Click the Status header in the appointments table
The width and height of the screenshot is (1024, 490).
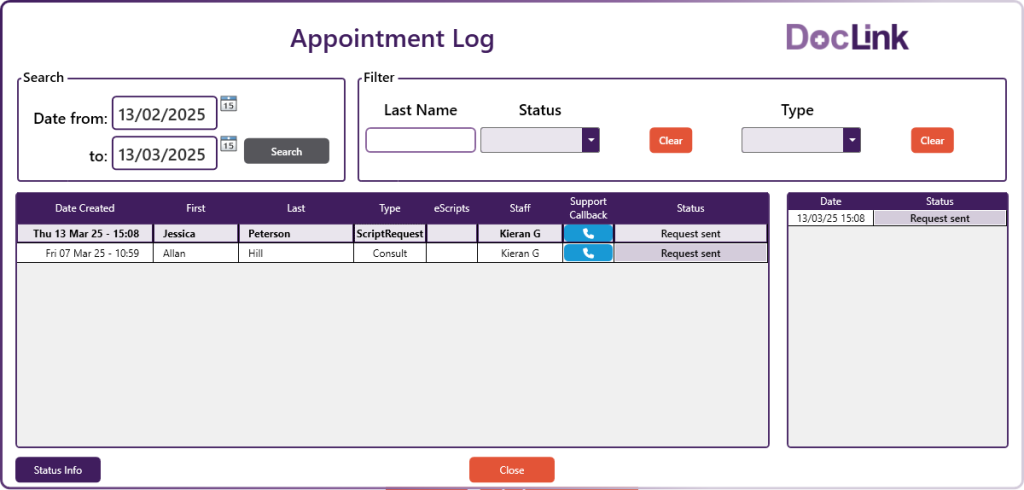[690, 208]
